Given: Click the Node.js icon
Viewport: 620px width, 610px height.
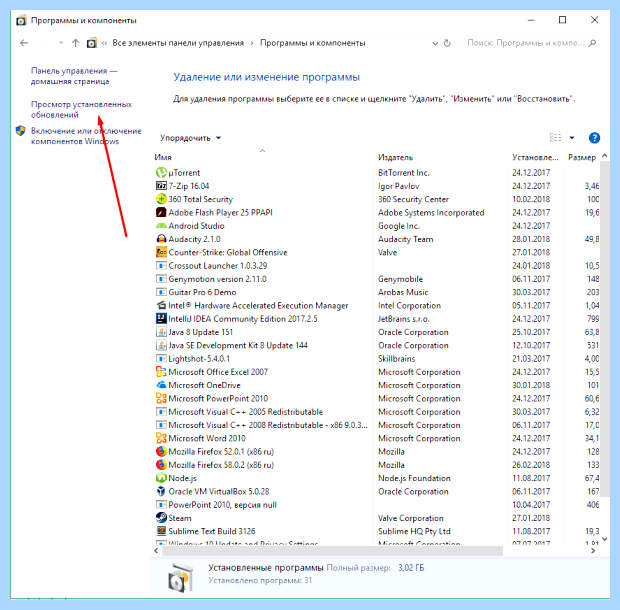Looking at the screenshot, I should (x=161, y=478).
